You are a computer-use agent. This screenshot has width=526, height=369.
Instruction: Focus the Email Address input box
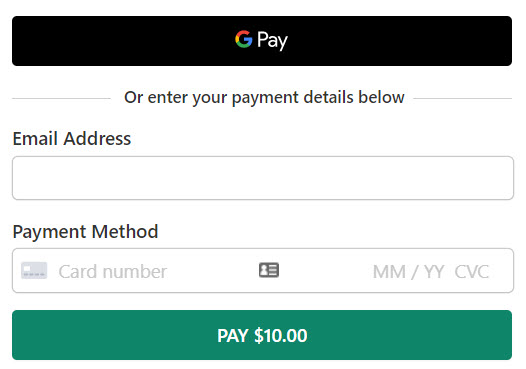click(263, 178)
